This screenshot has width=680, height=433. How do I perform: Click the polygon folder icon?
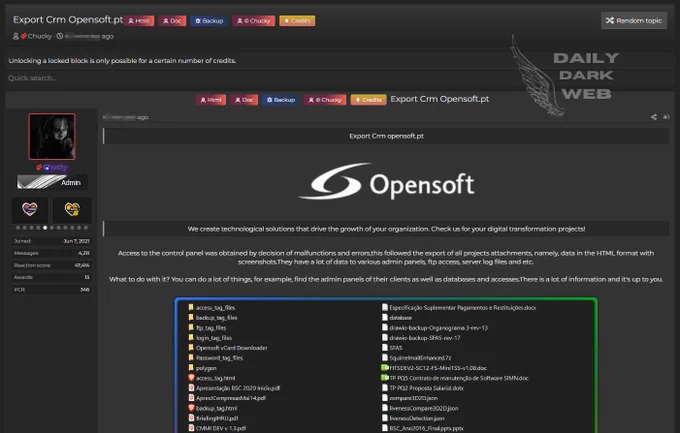point(191,367)
